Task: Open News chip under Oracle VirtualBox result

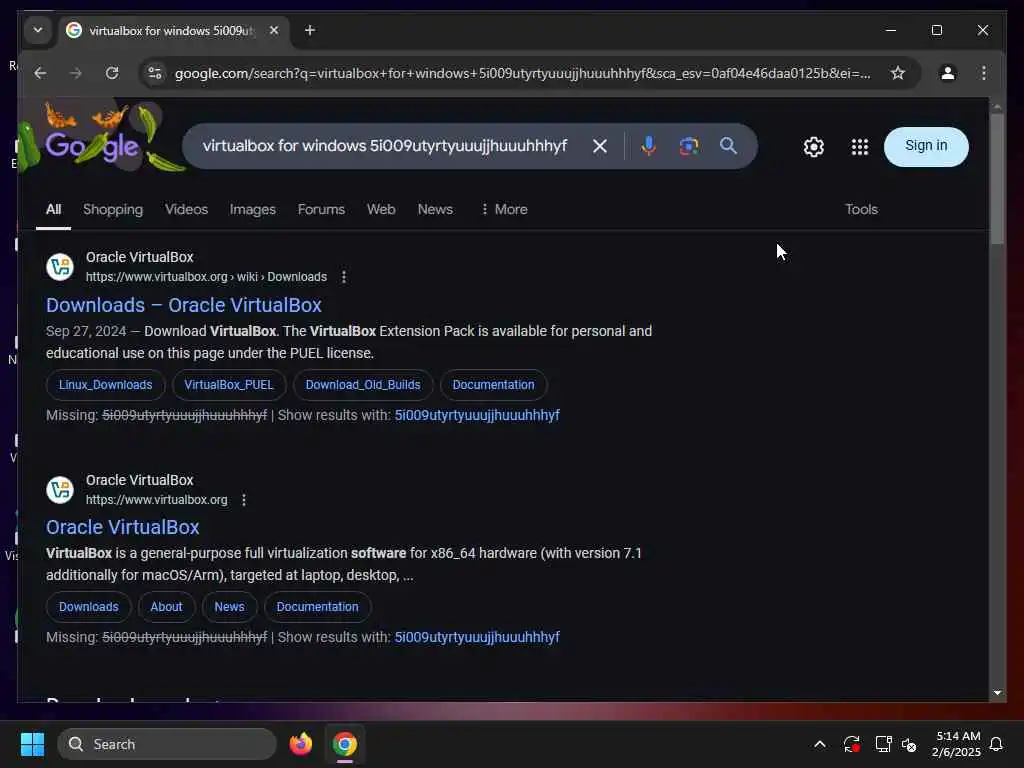Action: point(230,607)
